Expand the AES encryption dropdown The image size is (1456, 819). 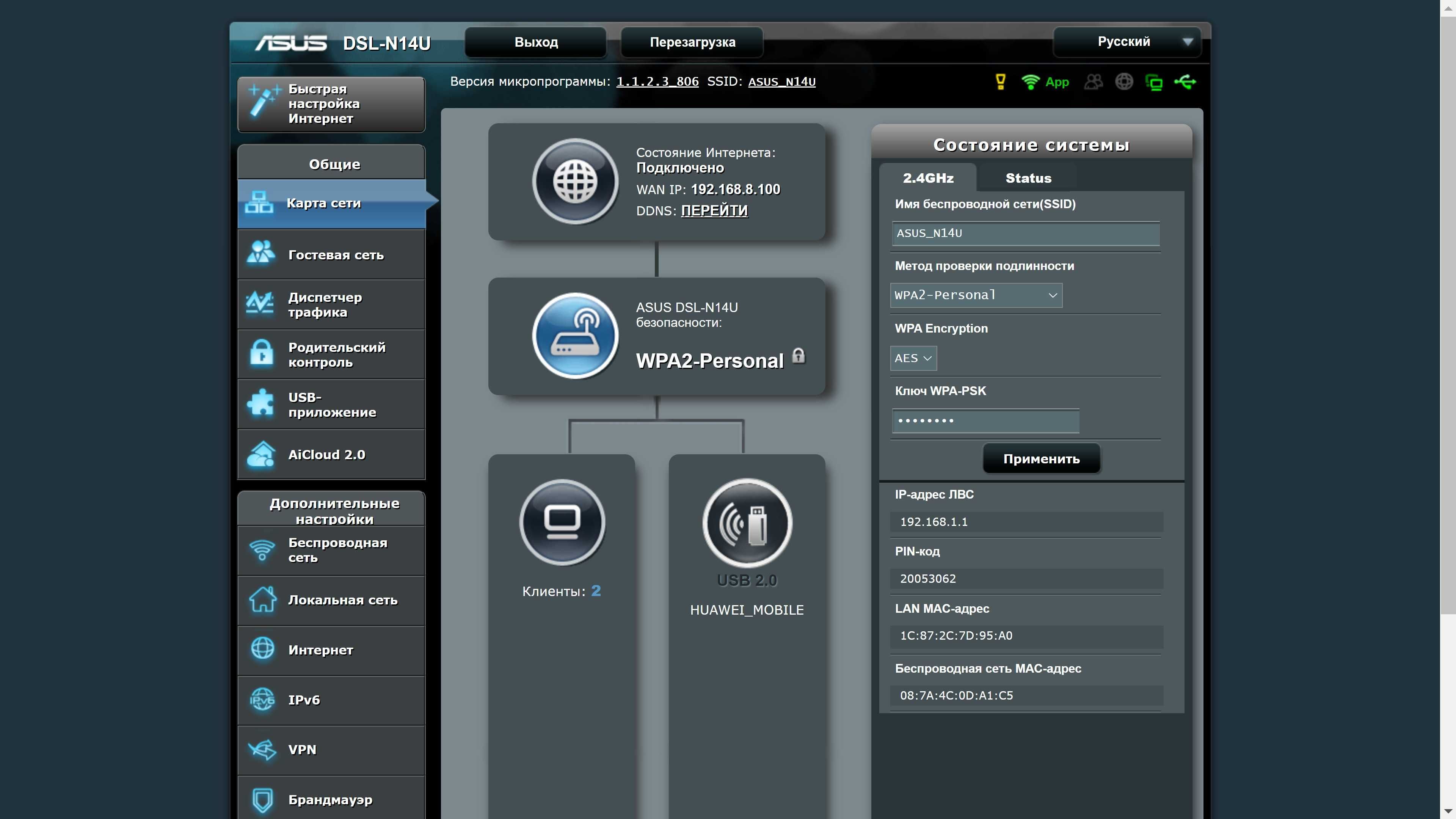(x=913, y=358)
